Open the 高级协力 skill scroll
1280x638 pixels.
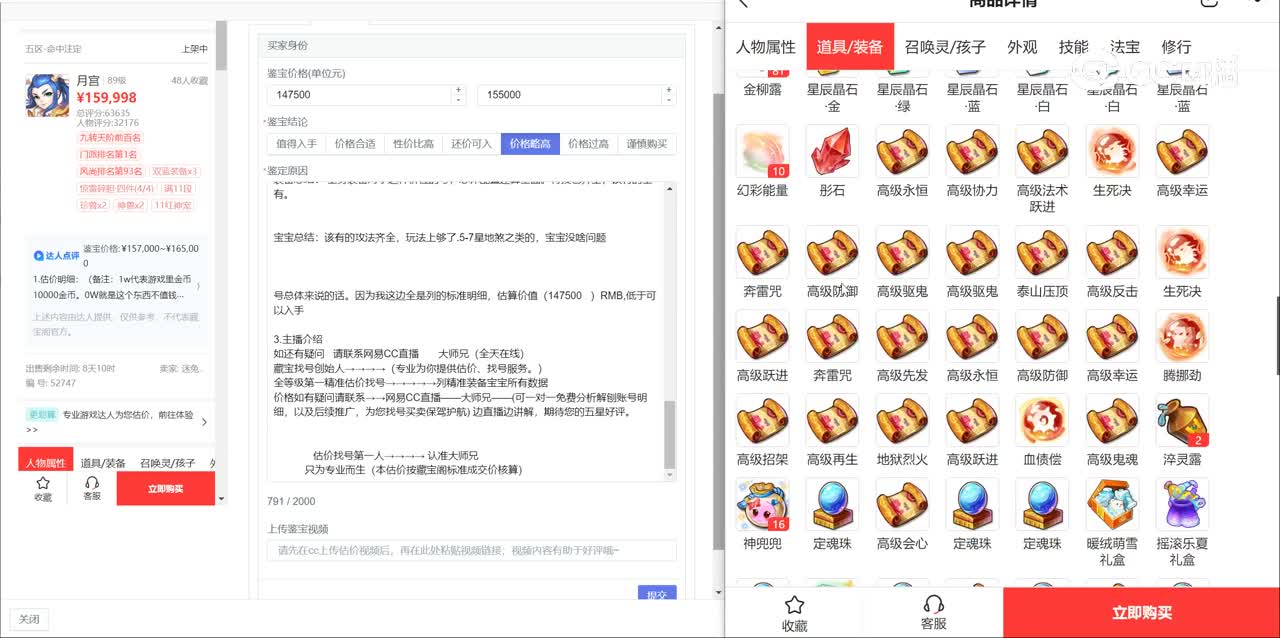click(x=972, y=152)
